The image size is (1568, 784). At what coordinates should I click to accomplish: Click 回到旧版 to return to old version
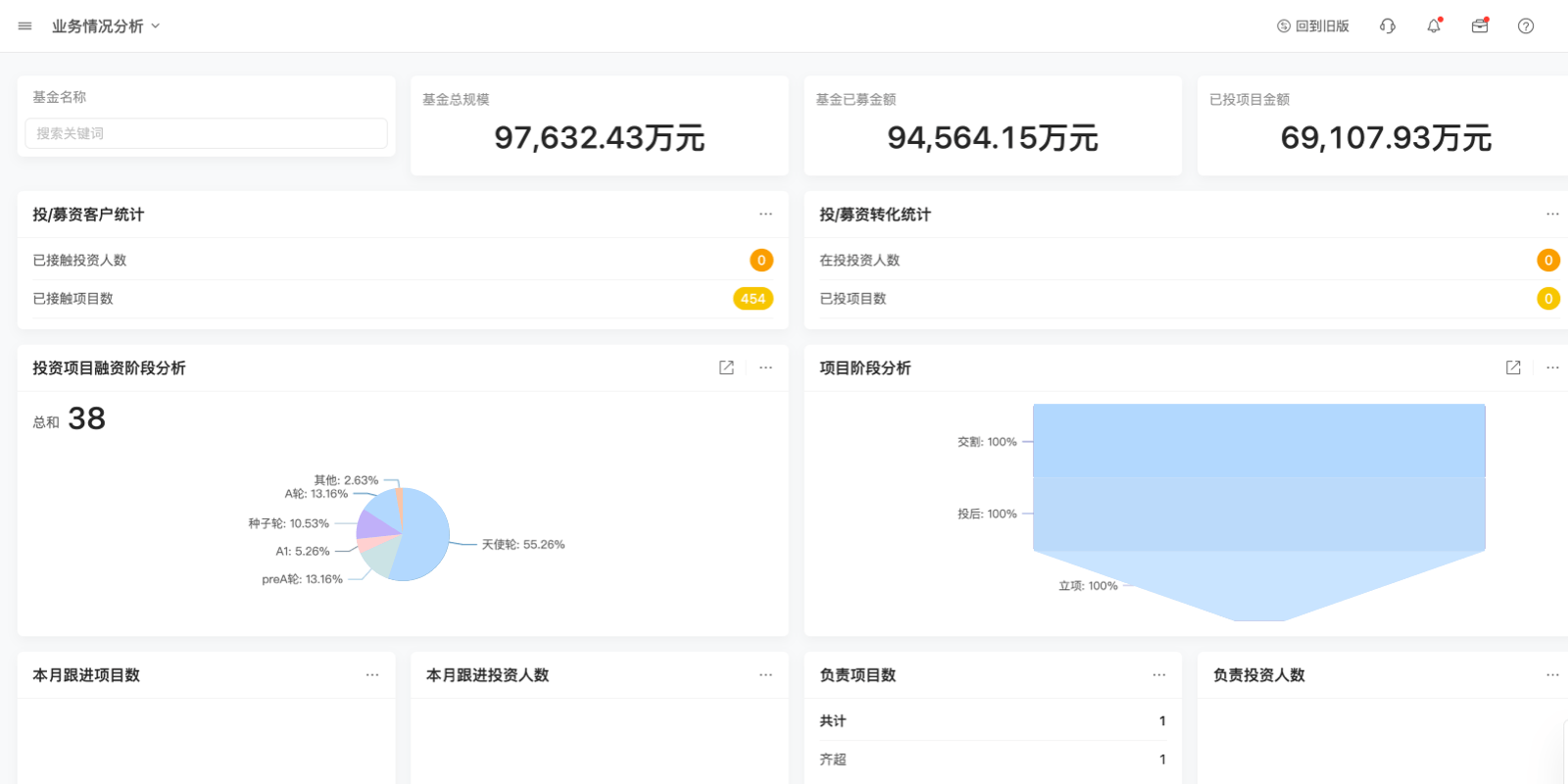[x=1313, y=26]
